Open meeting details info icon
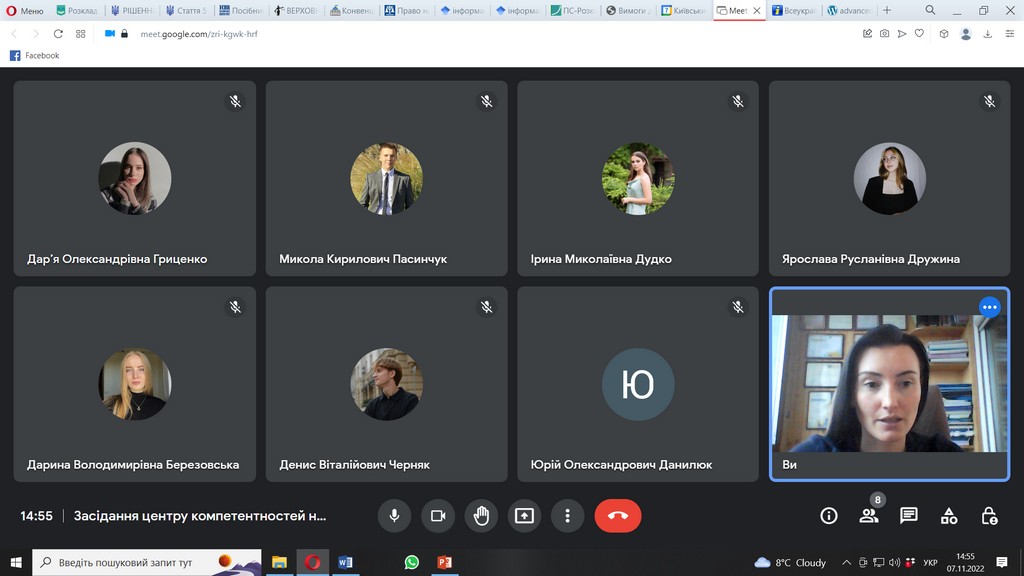Viewport: 1024px width, 576px height. pos(828,516)
